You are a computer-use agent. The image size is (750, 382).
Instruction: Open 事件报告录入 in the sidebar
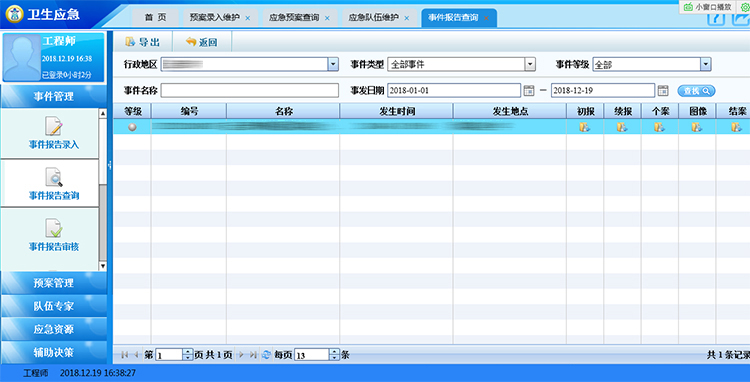click(x=54, y=133)
